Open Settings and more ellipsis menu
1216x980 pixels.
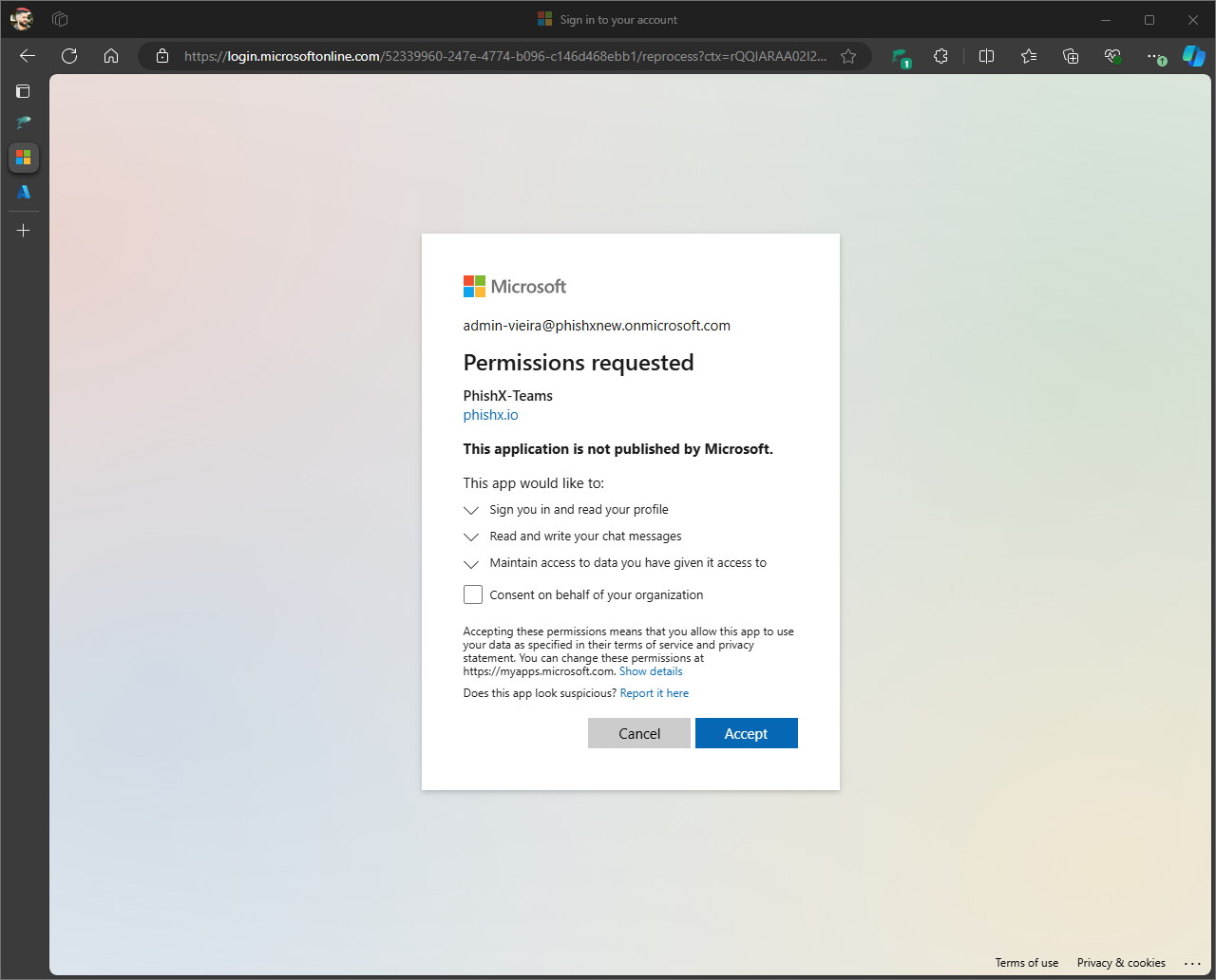tap(1154, 56)
